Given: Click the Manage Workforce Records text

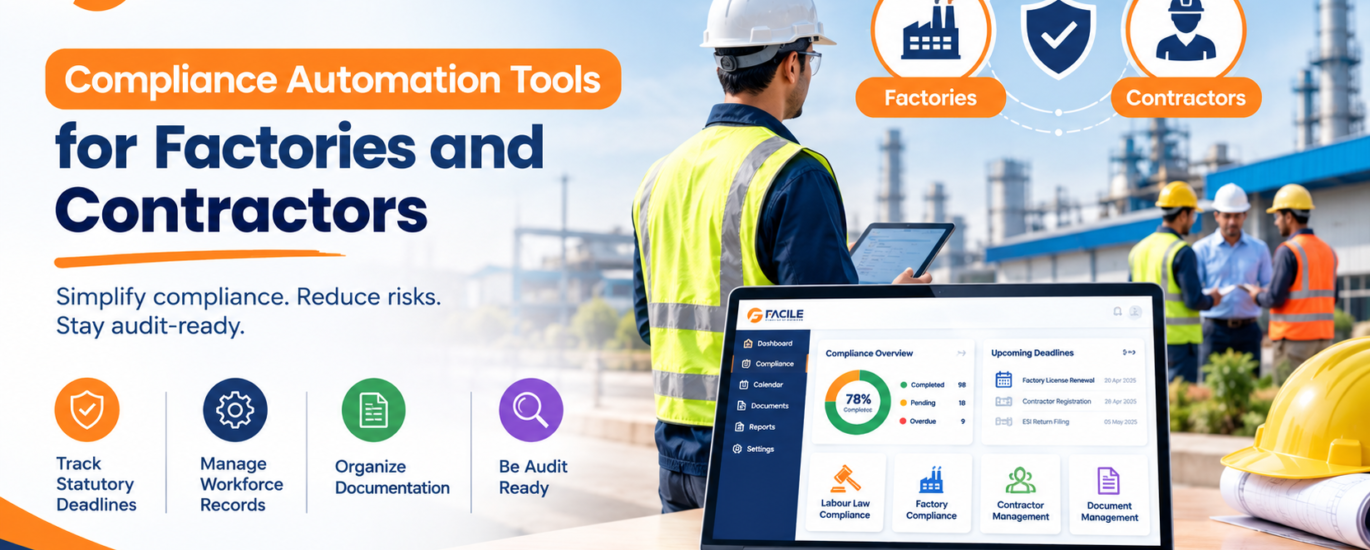Looking at the screenshot, I should click(x=241, y=484).
